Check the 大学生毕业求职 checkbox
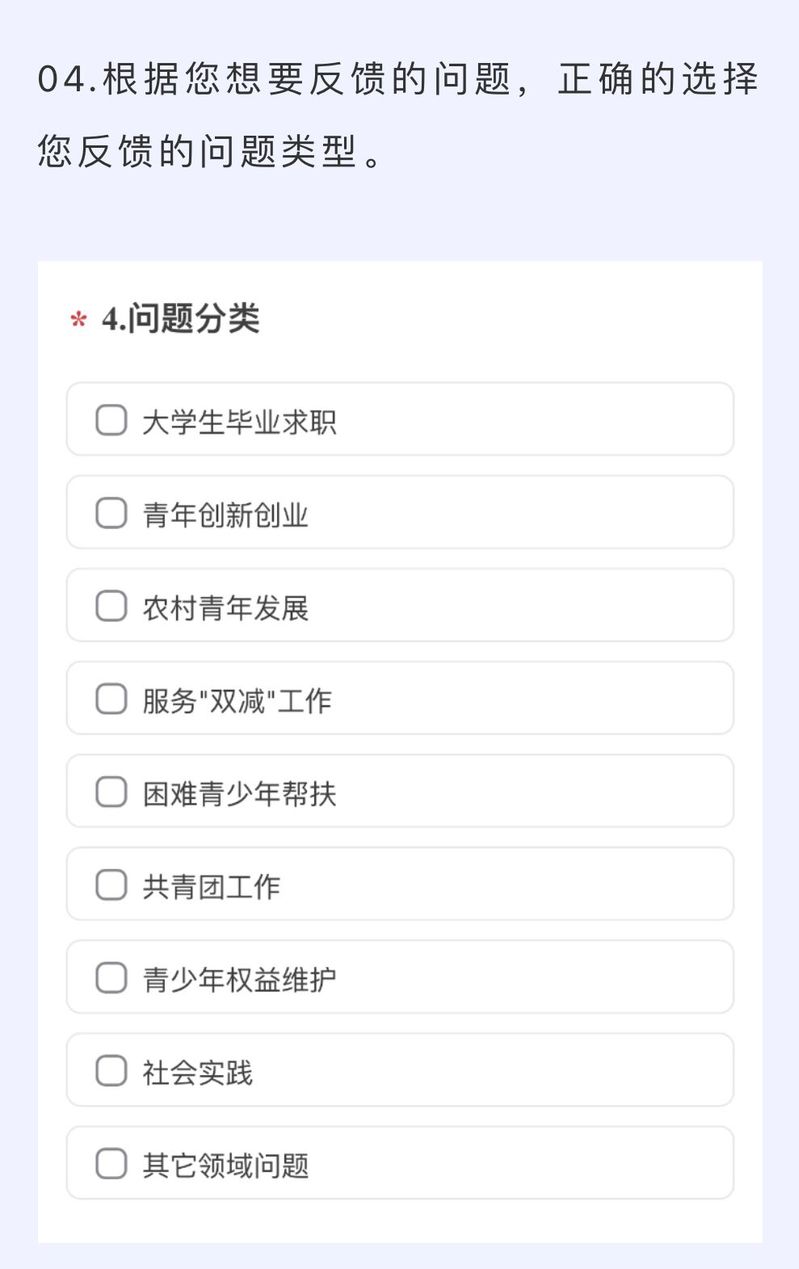The height and width of the screenshot is (1269, 799). point(111,420)
